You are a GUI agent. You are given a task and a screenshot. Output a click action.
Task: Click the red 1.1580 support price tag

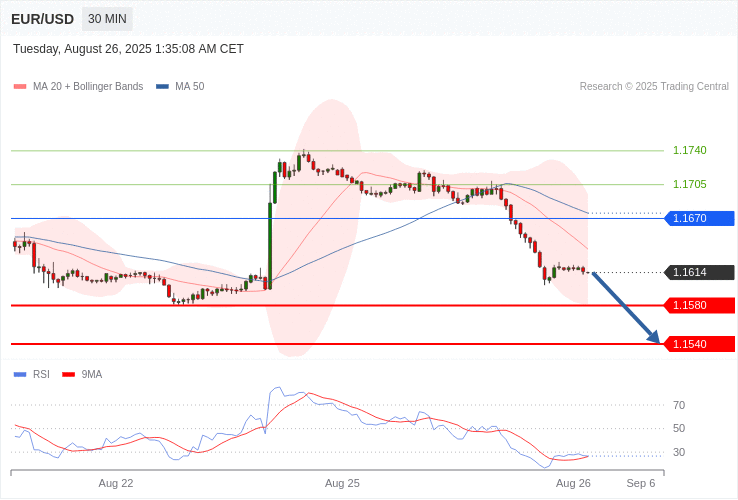[x=699, y=305]
